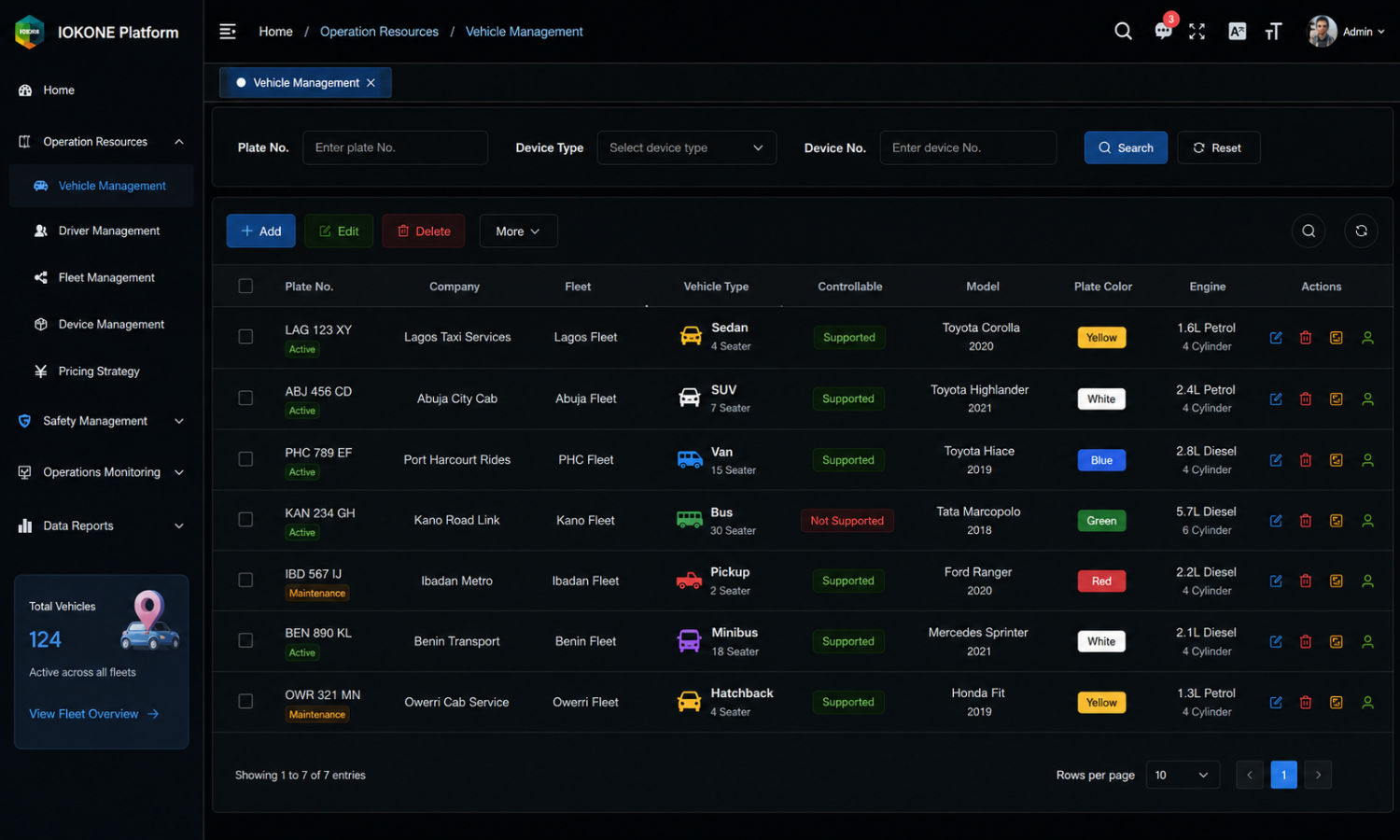This screenshot has width=1400, height=840.
Task: Open the font size icon in header
Action: click(x=1273, y=32)
